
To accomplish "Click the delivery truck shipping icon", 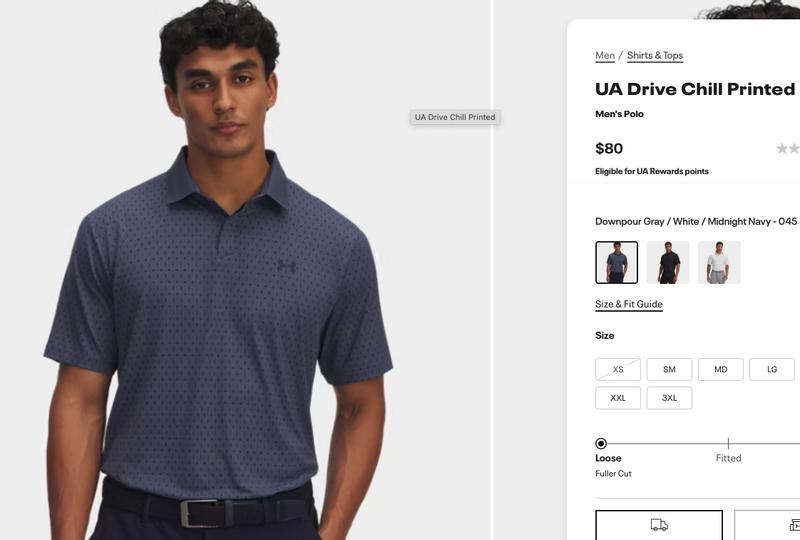I will pos(659,525).
